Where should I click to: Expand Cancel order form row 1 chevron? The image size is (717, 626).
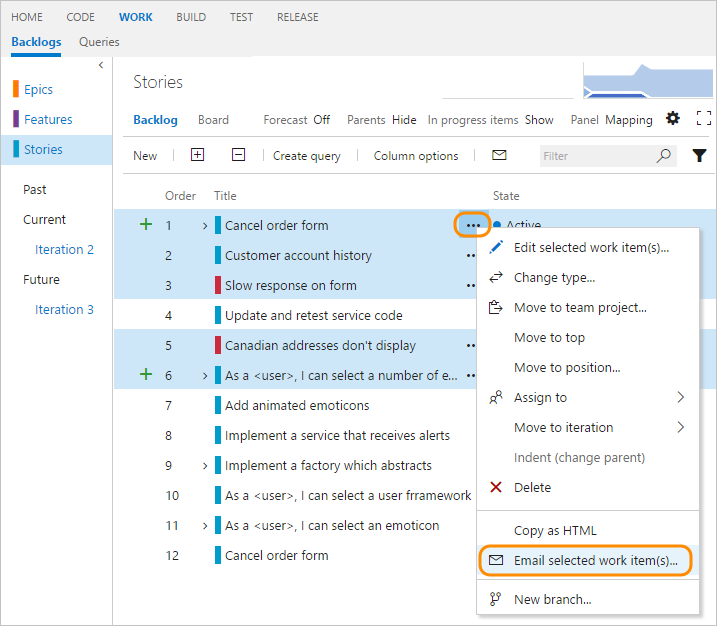pos(205,225)
